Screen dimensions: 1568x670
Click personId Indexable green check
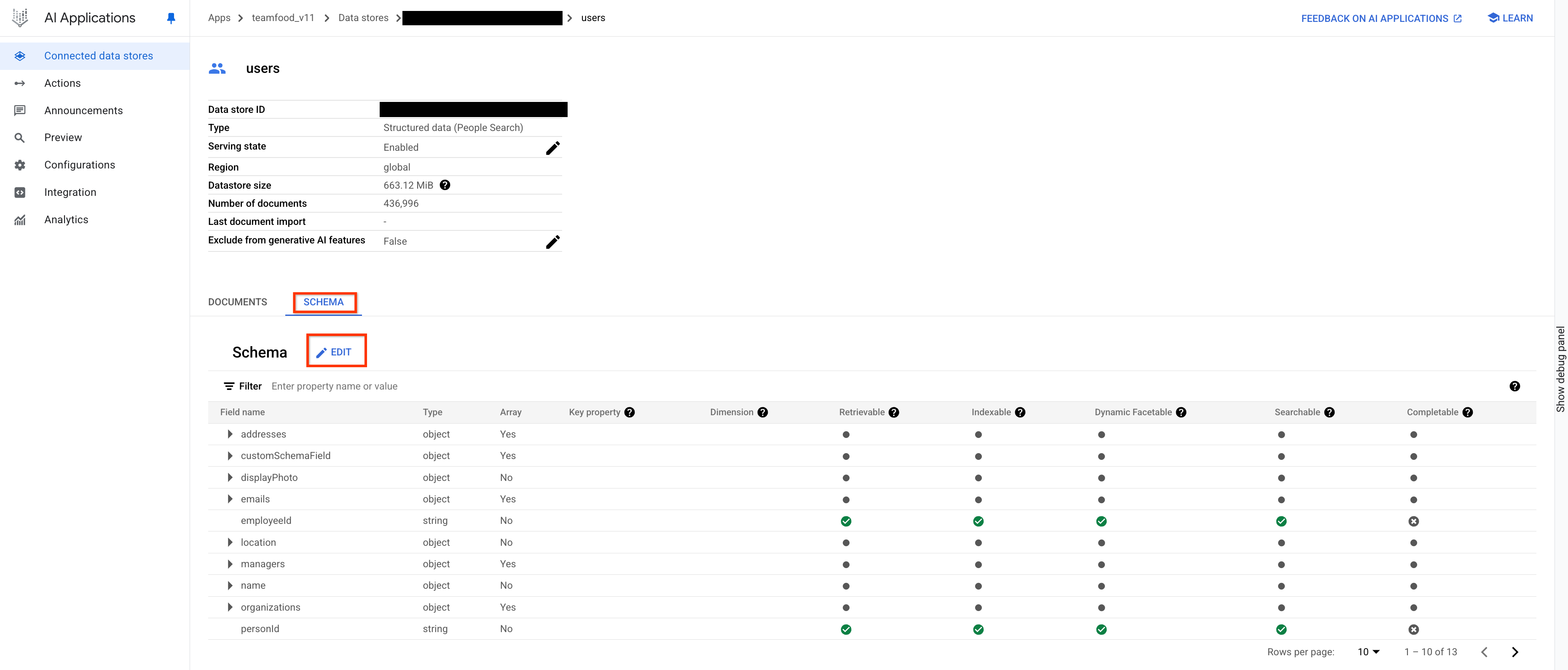click(978, 630)
